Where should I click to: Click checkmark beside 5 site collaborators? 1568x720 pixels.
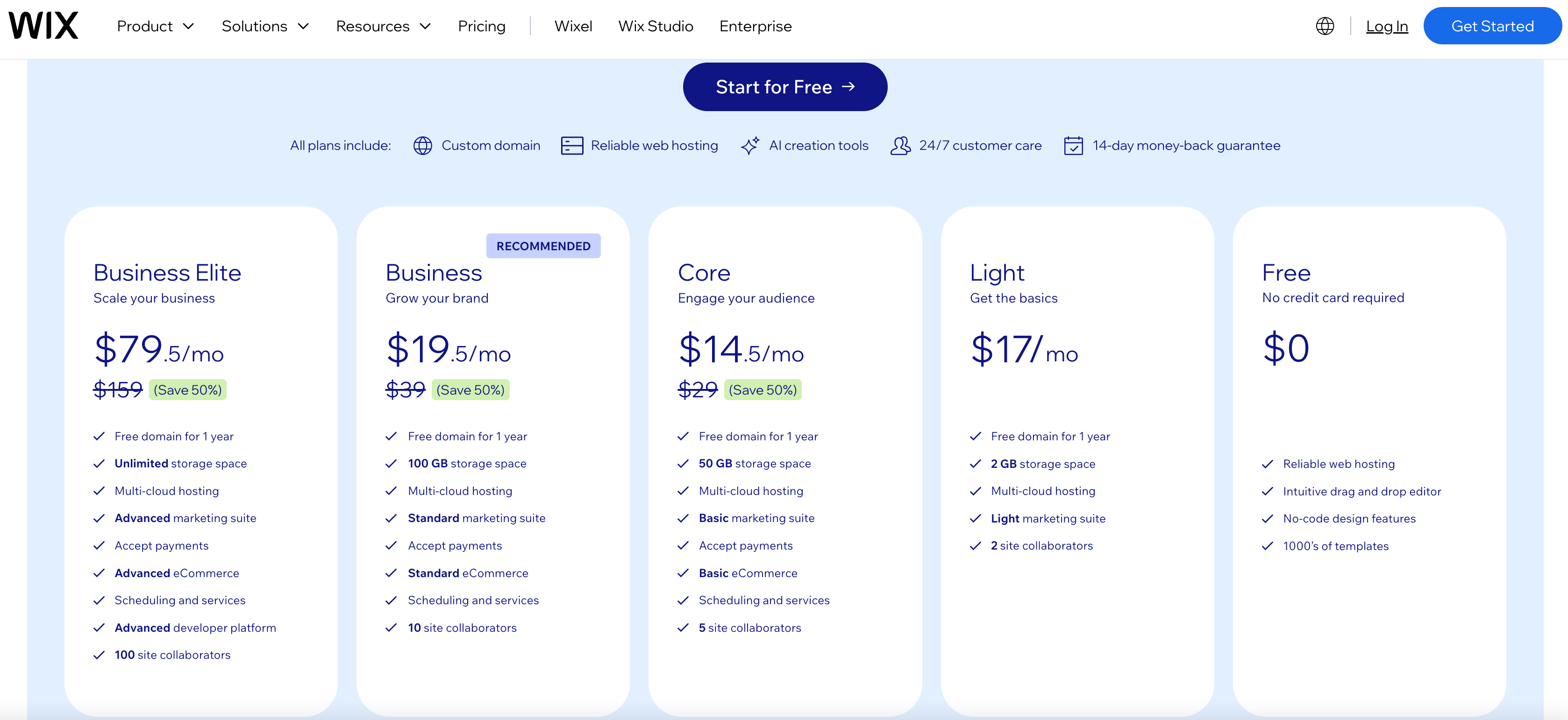(x=683, y=628)
